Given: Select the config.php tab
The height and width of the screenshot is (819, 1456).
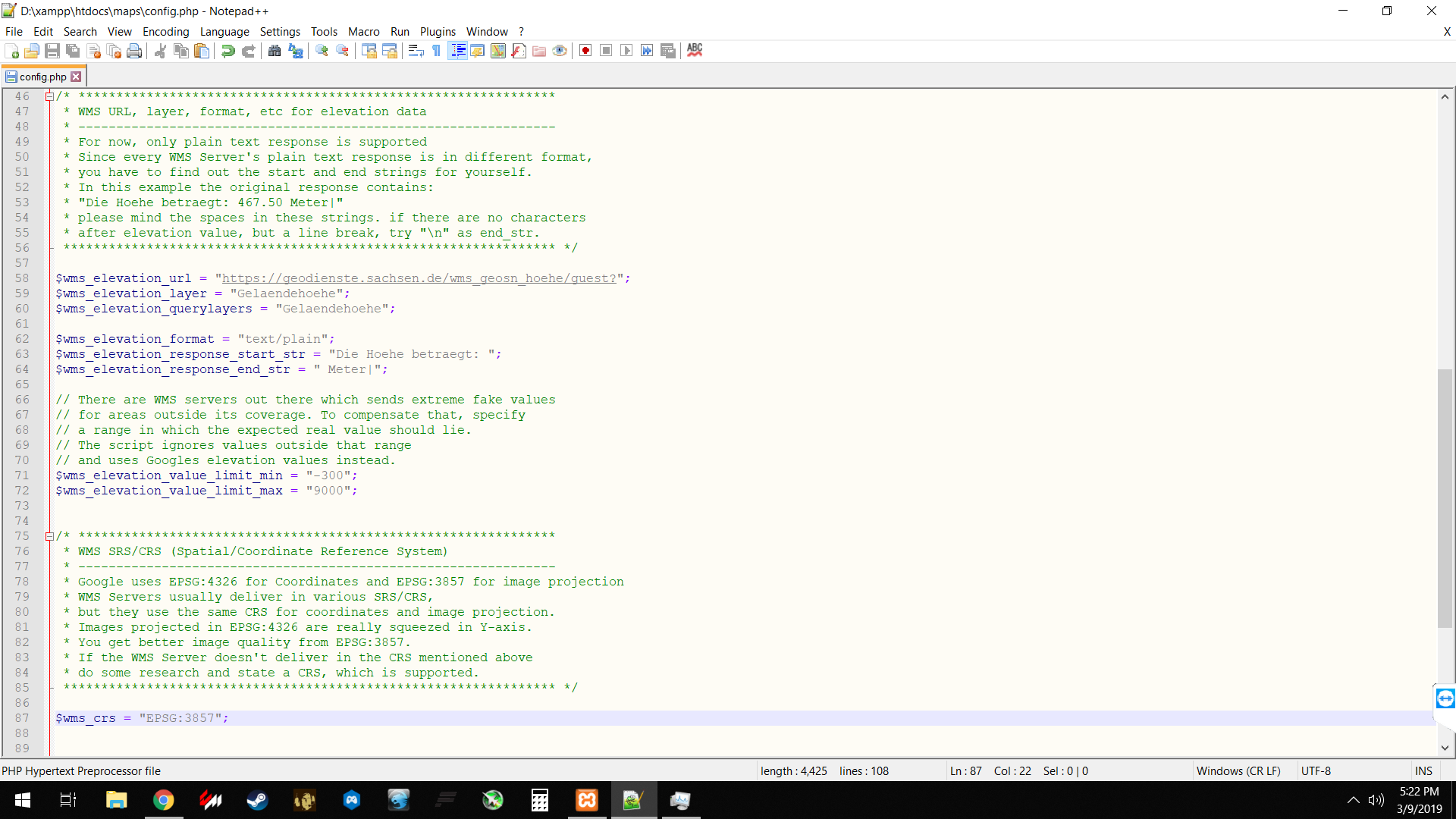Looking at the screenshot, I should [x=43, y=77].
